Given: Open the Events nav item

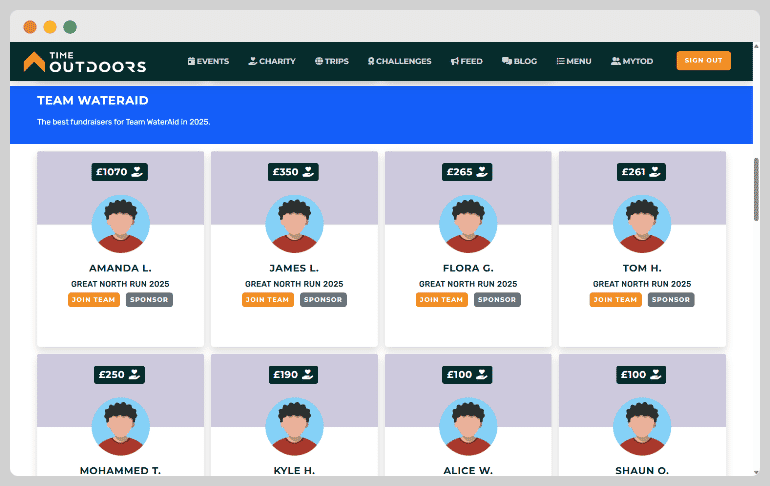Looking at the screenshot, I should tap(208, 61).
